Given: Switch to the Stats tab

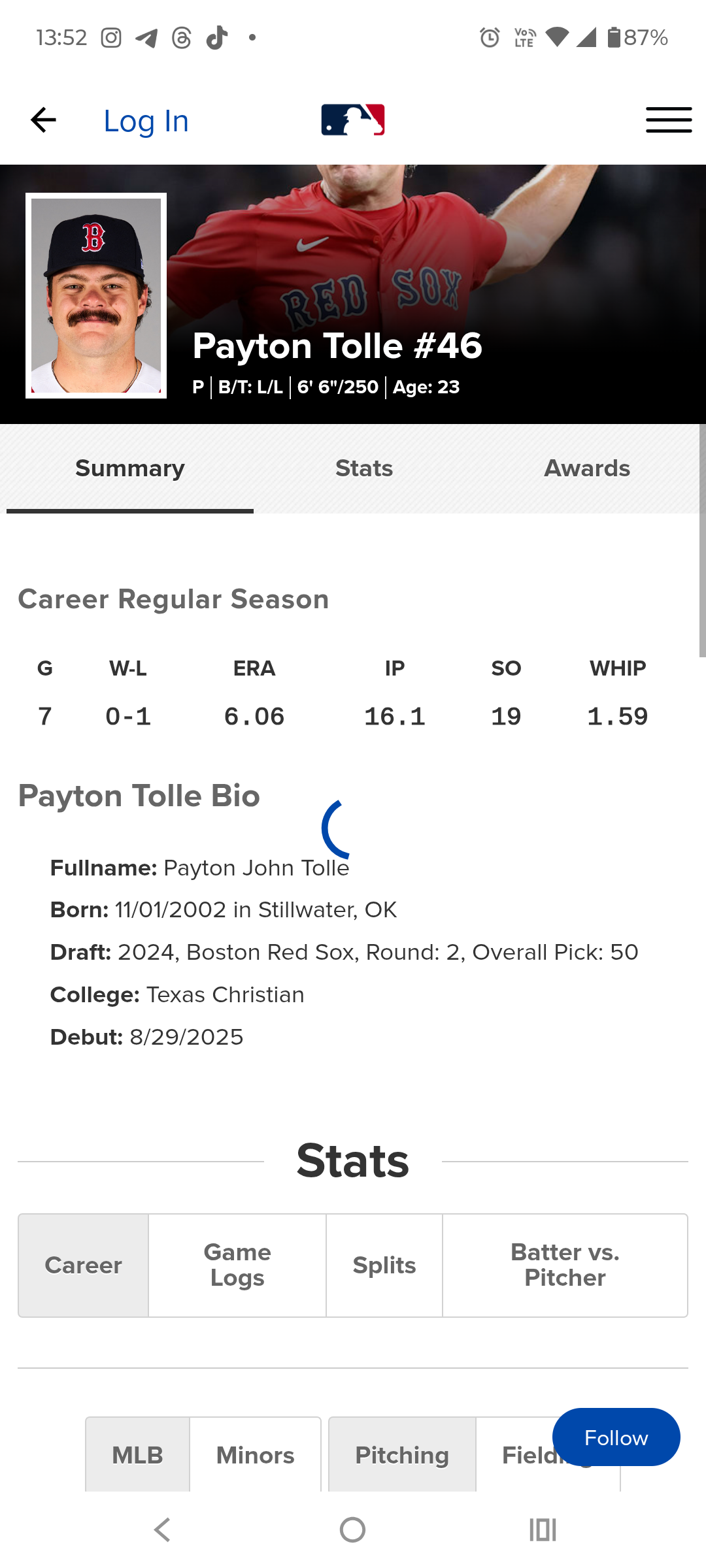Looking at the screenshot, I should pos(364,468).
